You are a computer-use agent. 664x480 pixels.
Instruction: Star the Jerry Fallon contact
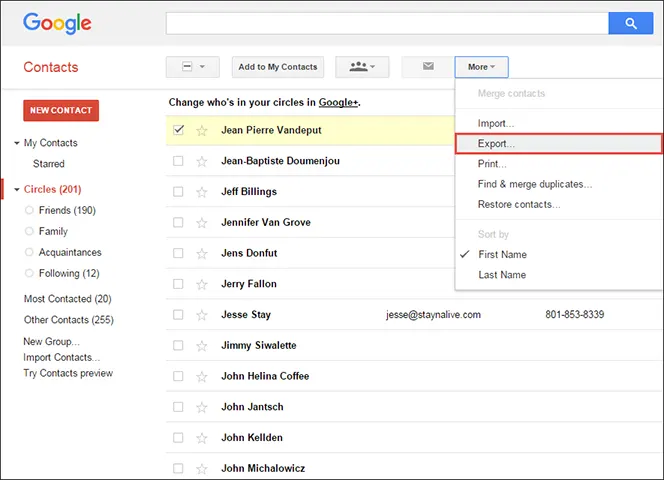pos(202,284)
